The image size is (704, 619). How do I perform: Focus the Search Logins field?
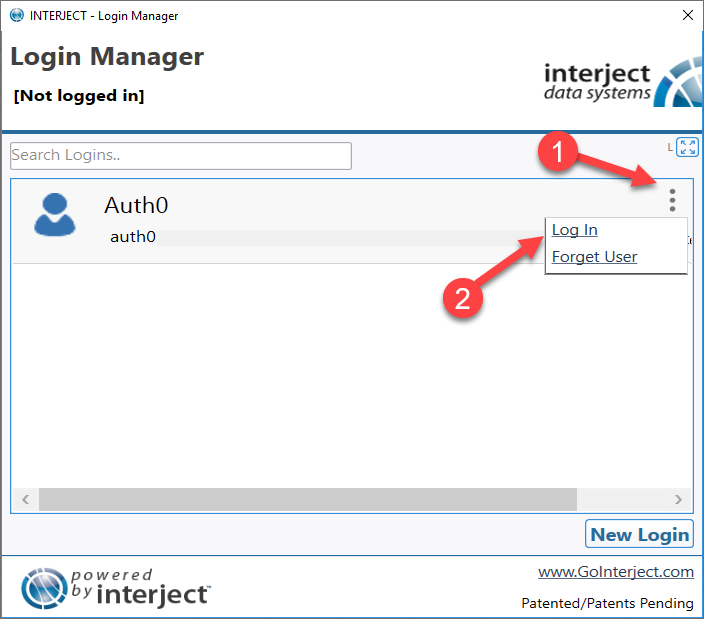tap(180, 156)
